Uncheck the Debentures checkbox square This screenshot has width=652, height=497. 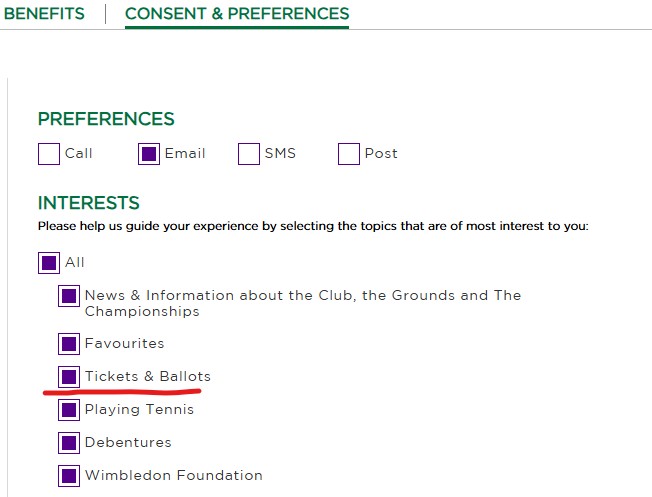[x=69, y=443]
